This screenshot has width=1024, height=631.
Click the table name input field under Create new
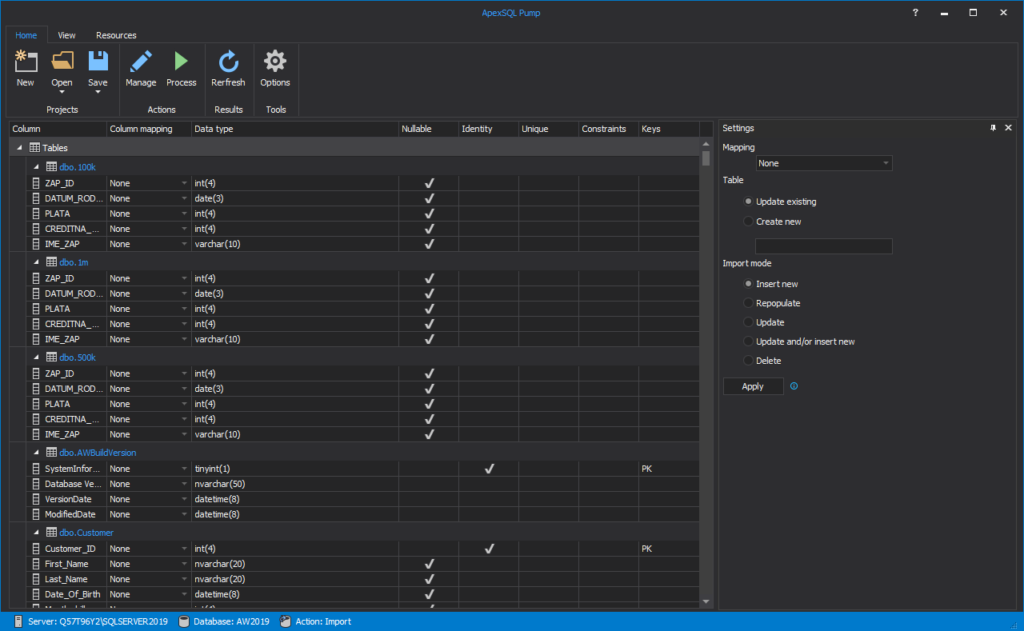point(823,245)
